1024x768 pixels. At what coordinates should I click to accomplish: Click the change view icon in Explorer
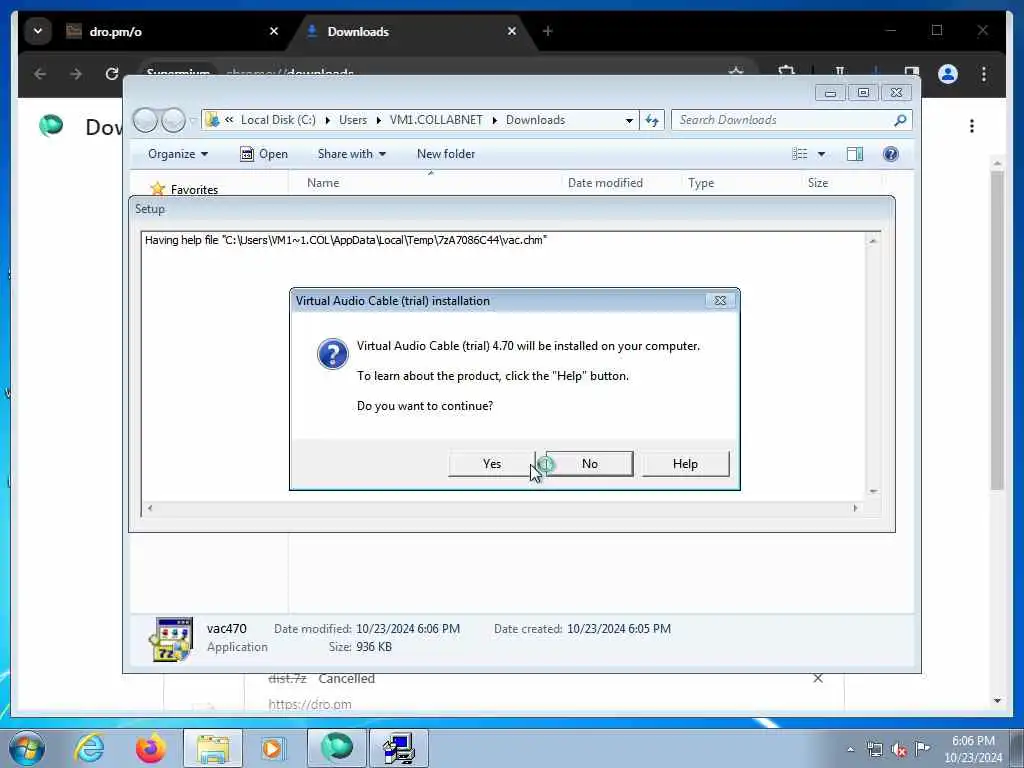[800, 154]
